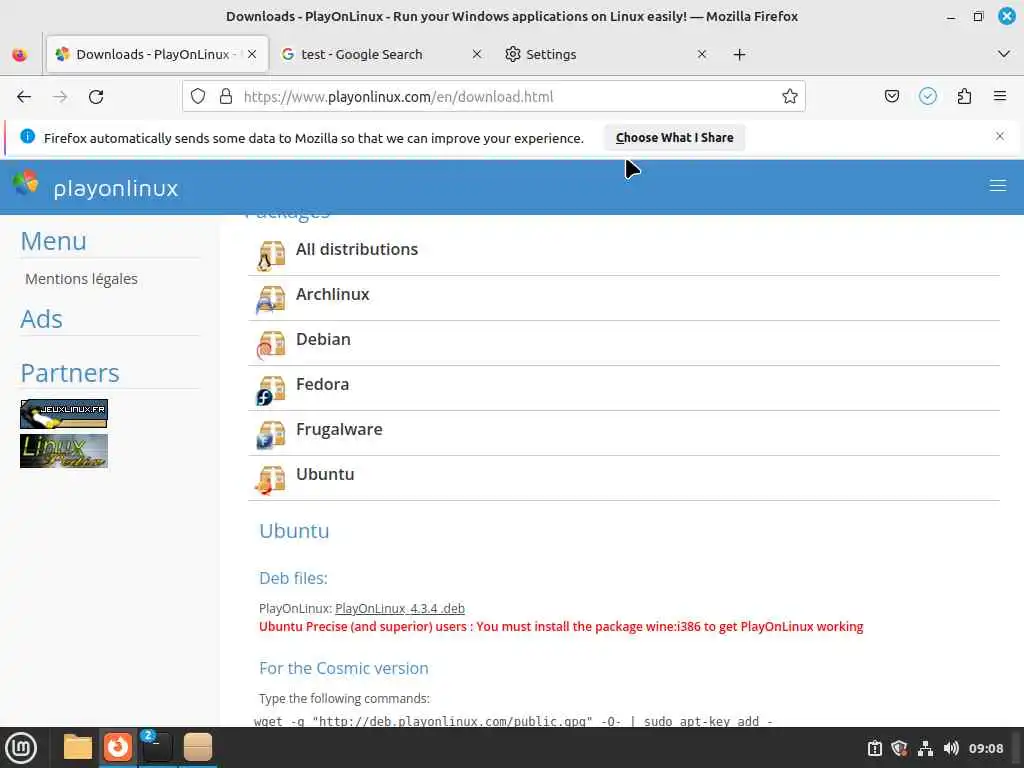The height and width of the screenshot is (768, 1024).
Task: Click the Ubuntu package box icon
Action: click(x=271, y=480)
